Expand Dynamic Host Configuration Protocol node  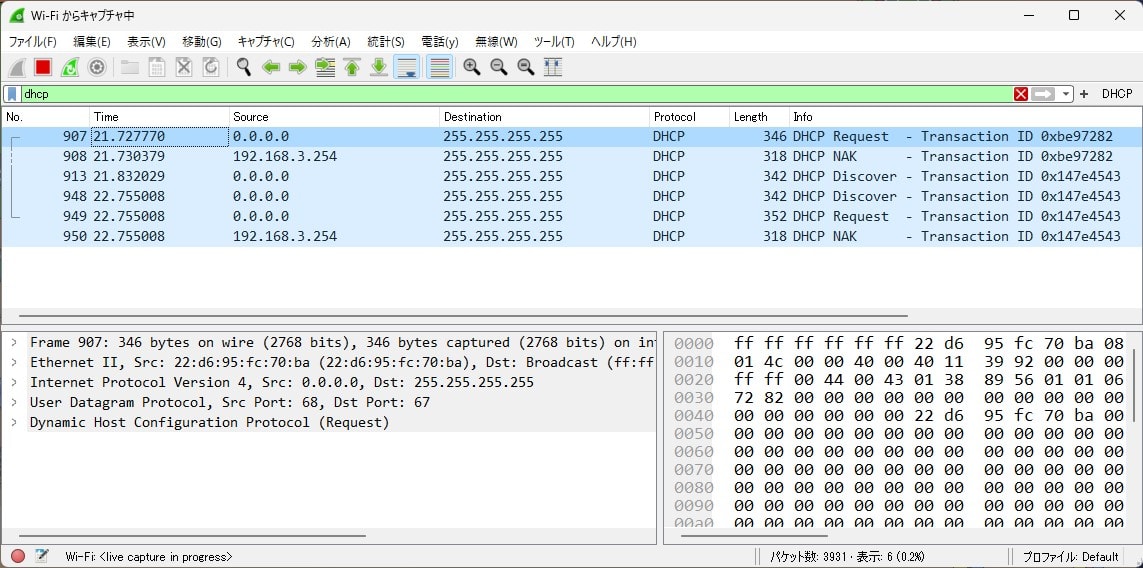[14, 422]
